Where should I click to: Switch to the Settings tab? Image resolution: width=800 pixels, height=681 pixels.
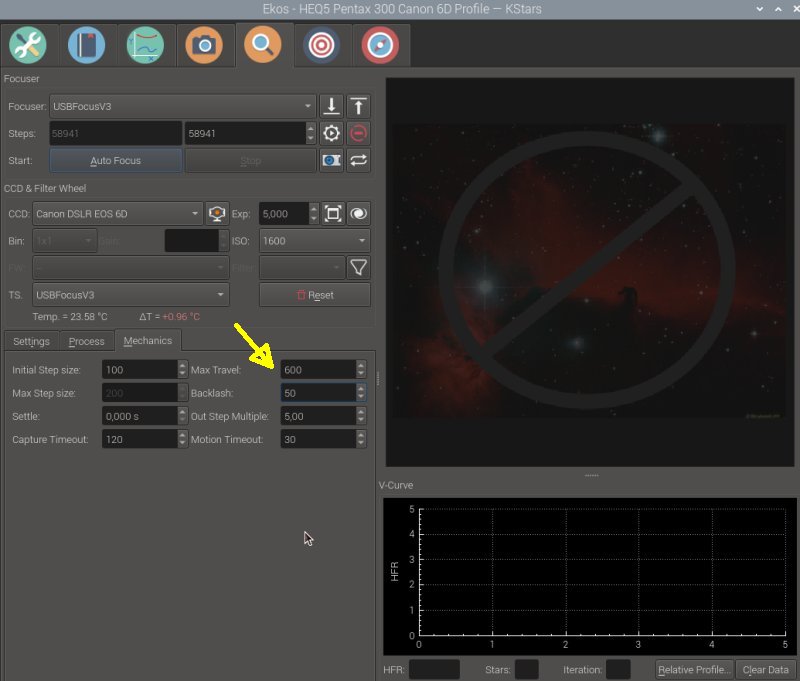click(32, 341)
